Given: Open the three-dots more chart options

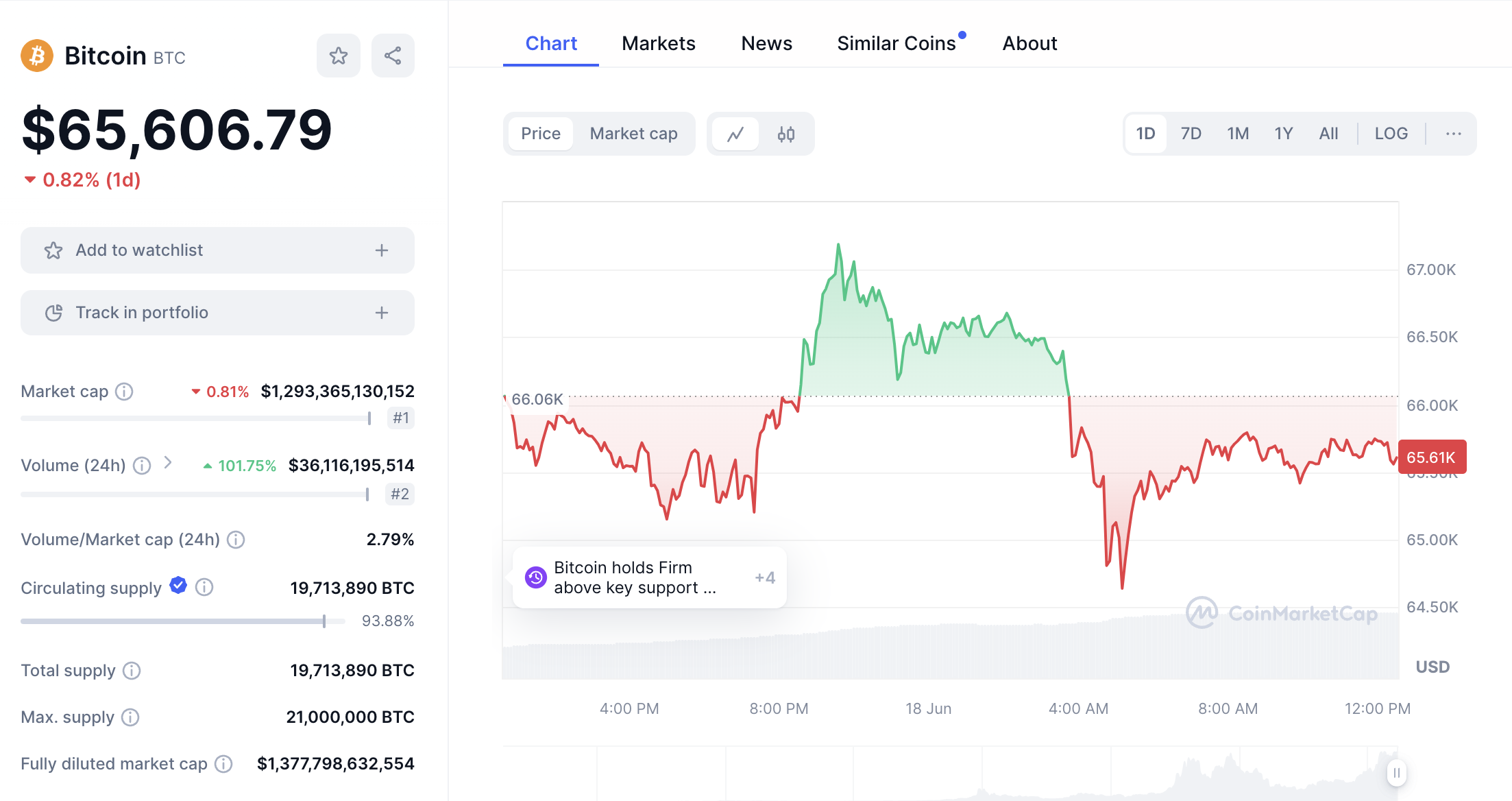Looking at the screenshot, I should pos(1453,134).
